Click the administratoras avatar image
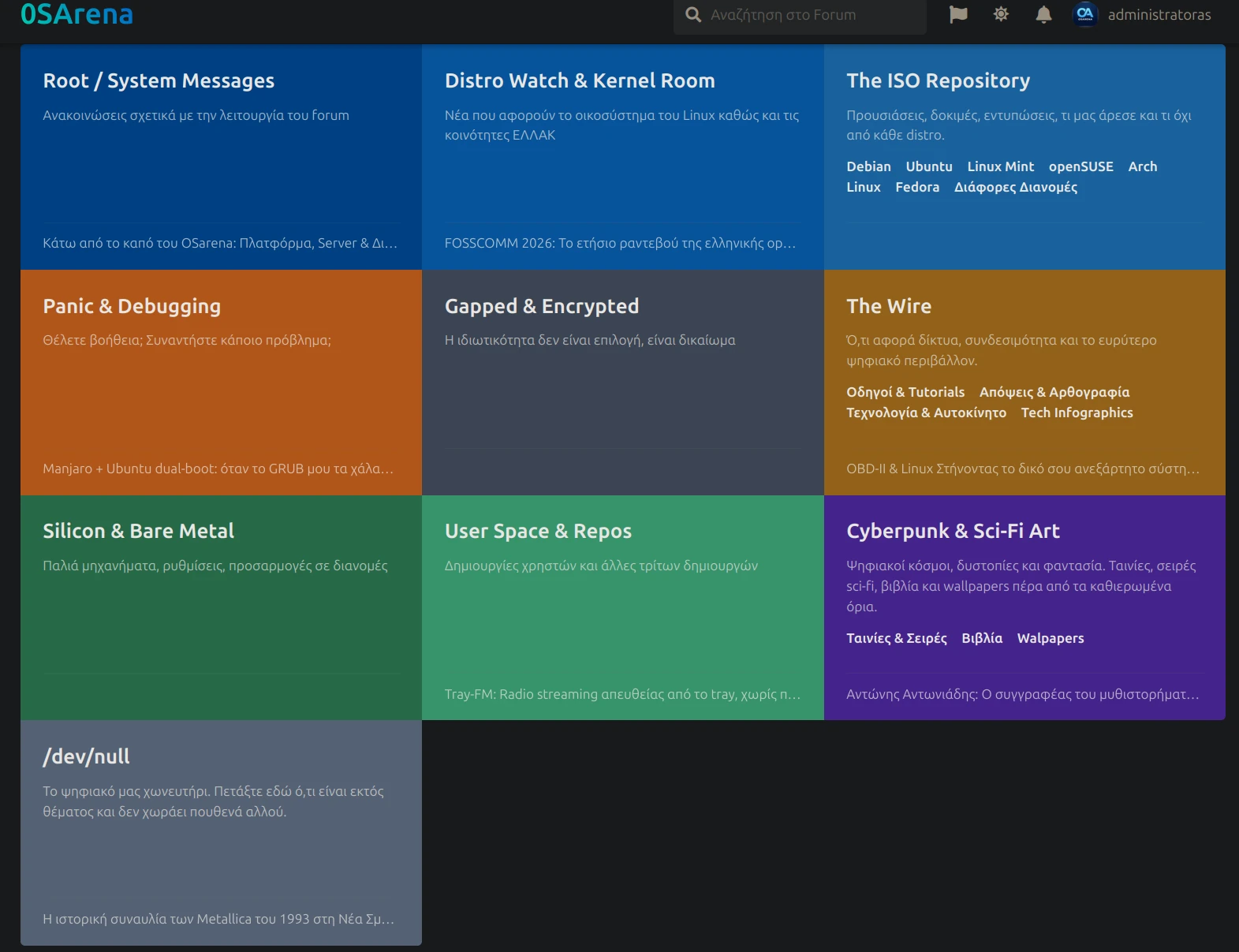 (1085, 14)
